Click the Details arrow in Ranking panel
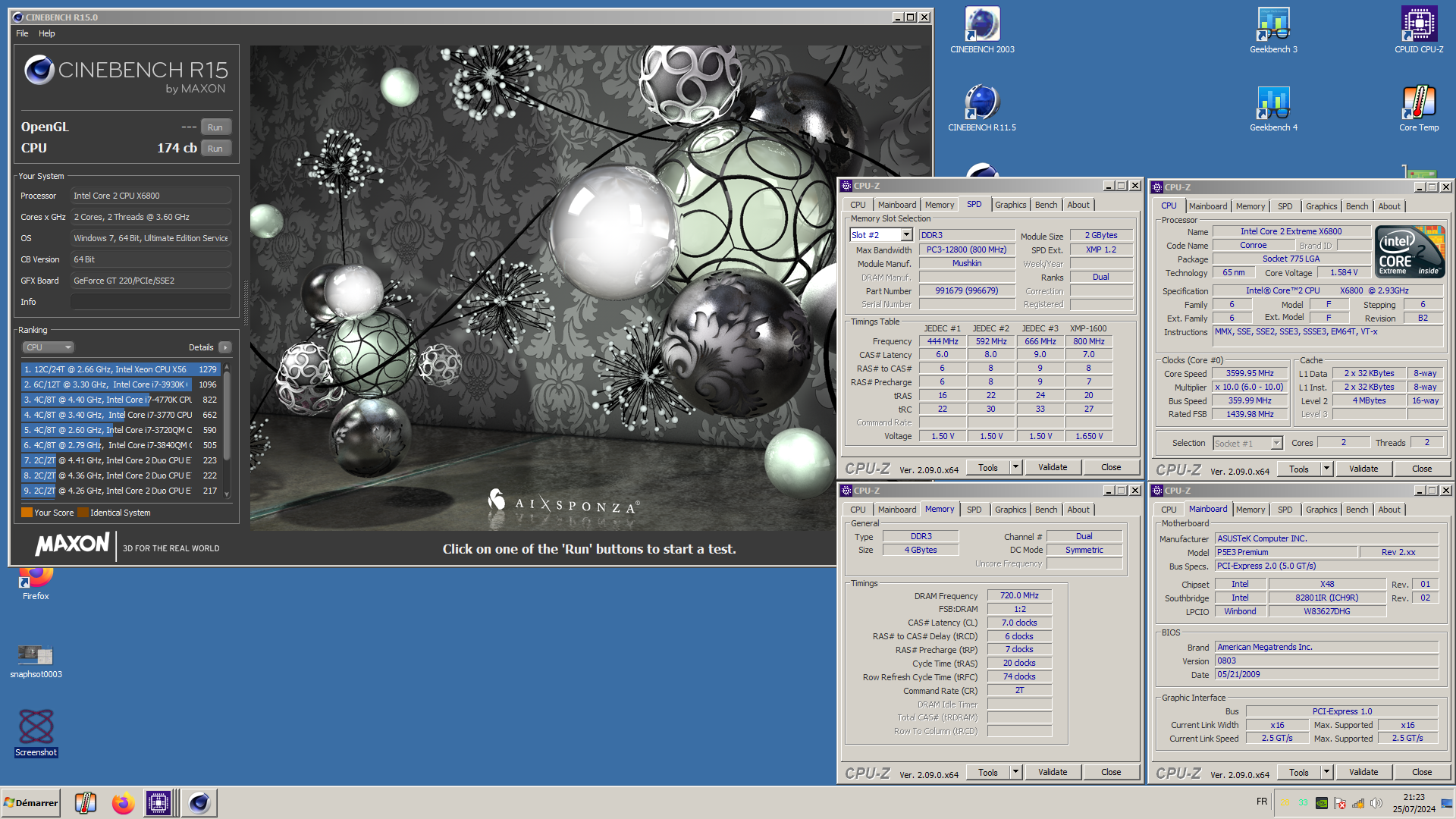 (x=224, y=347)
